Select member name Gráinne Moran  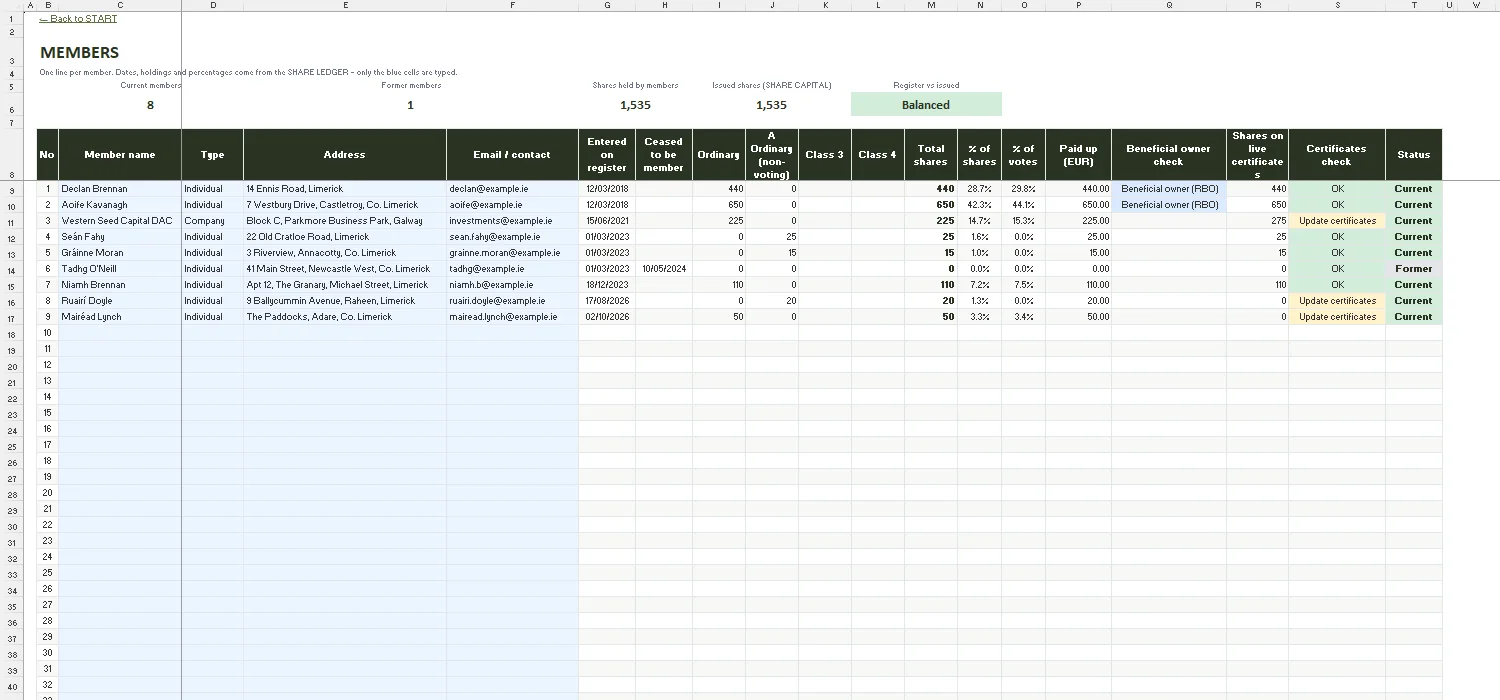click(x=120, y=253)
